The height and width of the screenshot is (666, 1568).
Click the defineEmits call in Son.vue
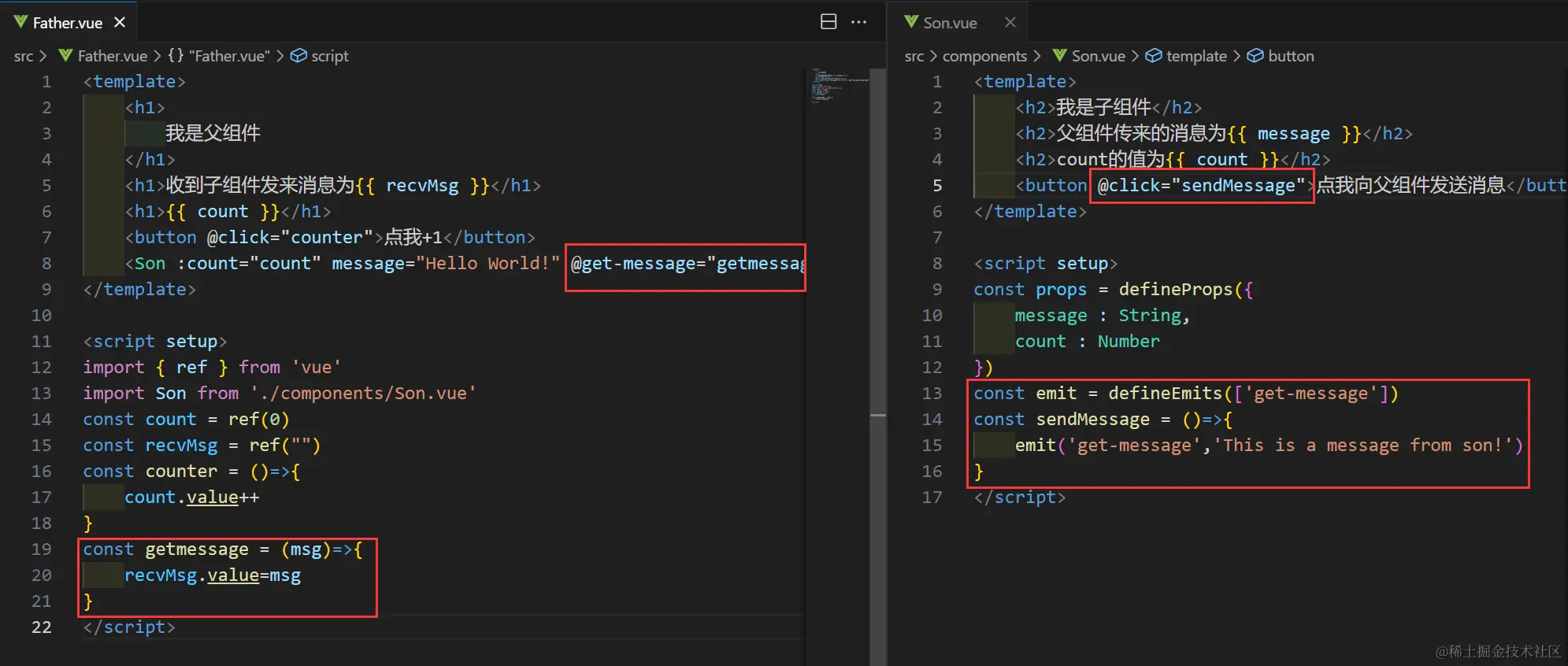(x=1164, y=394)
